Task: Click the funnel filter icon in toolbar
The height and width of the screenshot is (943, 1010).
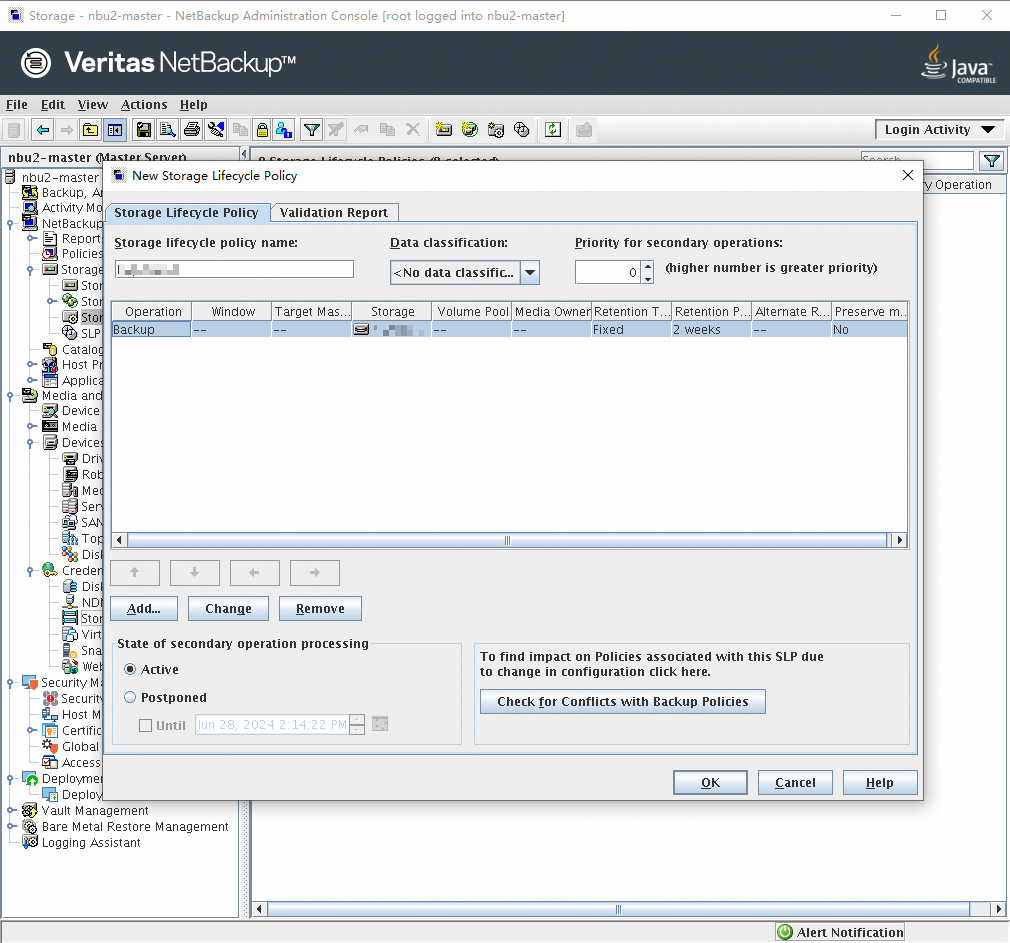Action: 312,130
